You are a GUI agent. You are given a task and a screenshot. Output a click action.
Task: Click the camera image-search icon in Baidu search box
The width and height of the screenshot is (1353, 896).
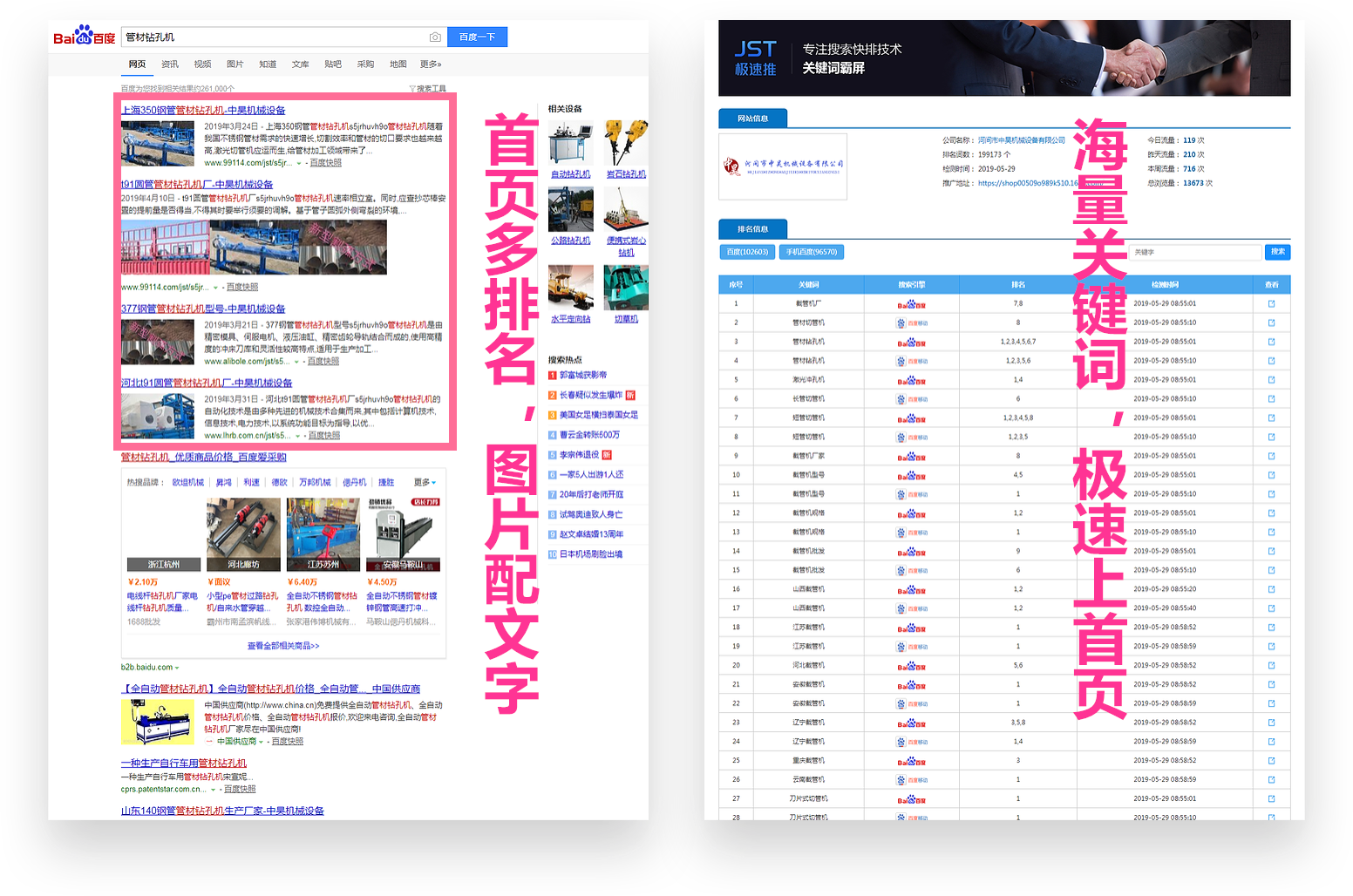click(x=435, y=37)
